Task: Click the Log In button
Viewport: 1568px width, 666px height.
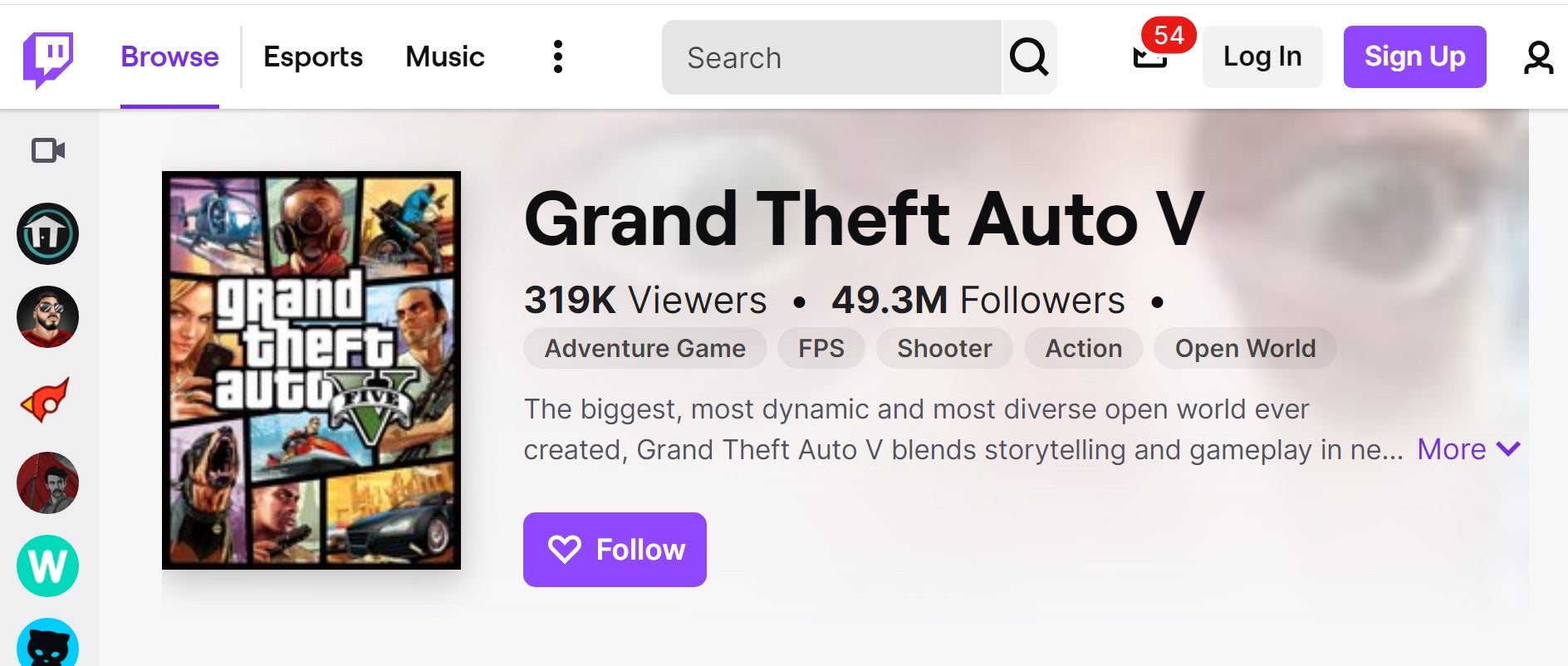Action: click(1262, 56)
